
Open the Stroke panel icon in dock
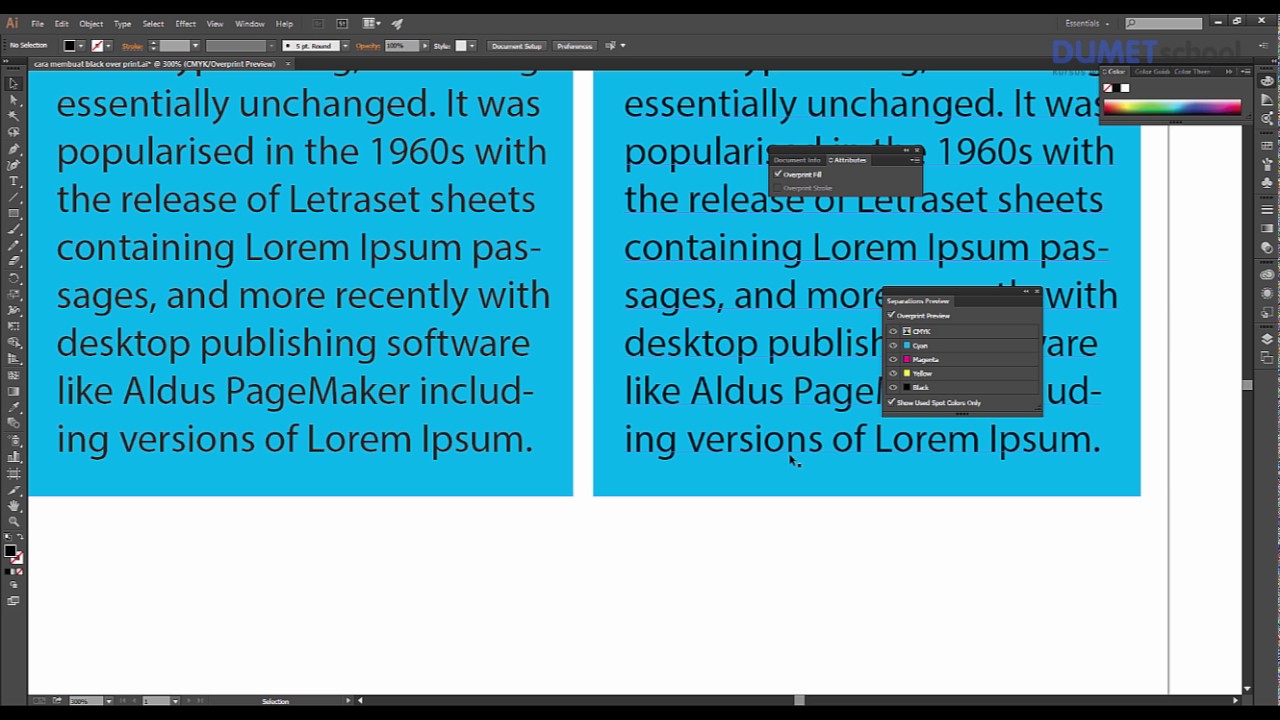click(x=1267, y=210)
